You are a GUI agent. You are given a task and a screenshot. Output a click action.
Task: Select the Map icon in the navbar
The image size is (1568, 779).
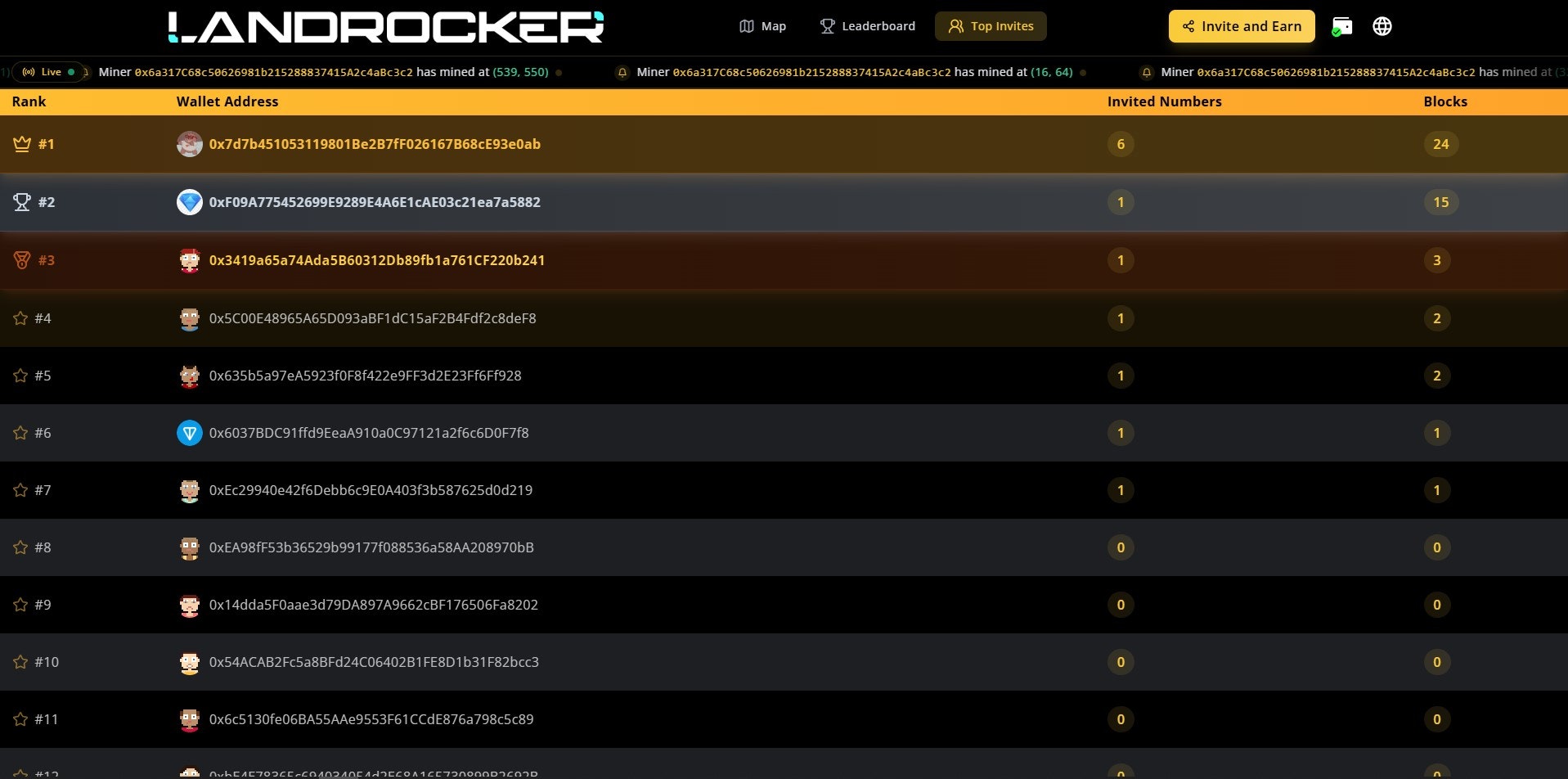click(747, 25)
